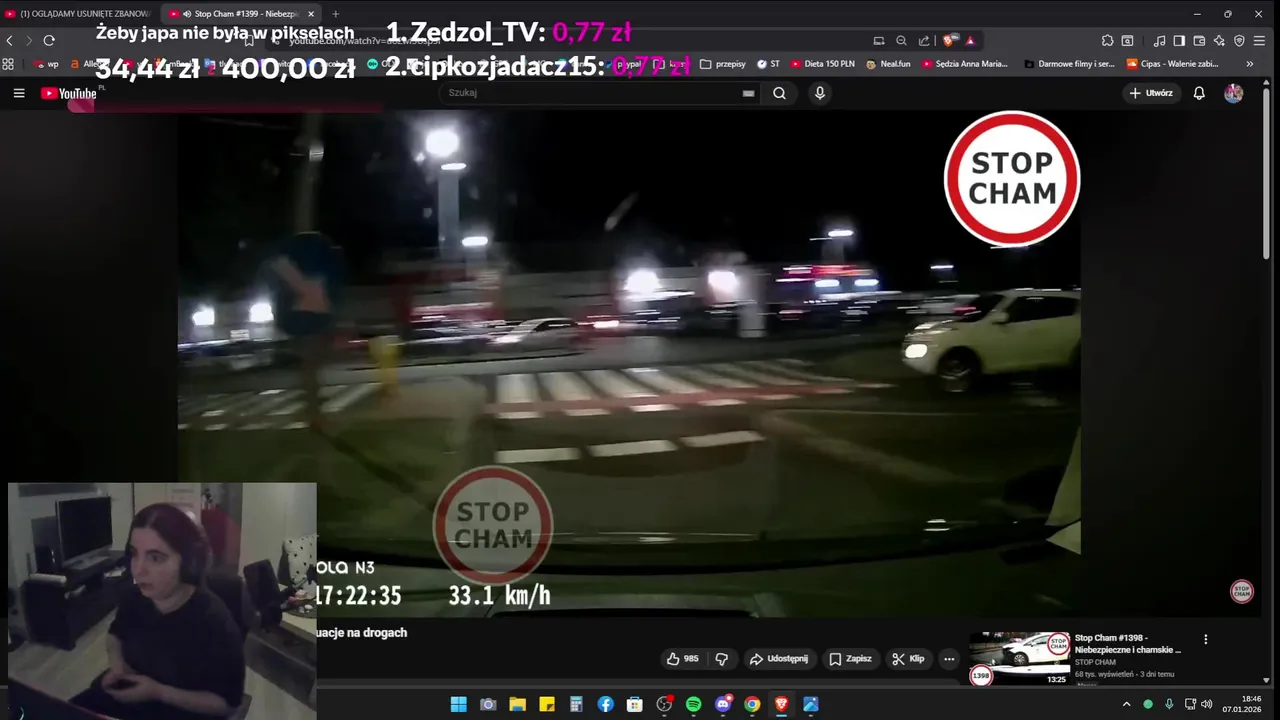1280x720 pixels.
Task: Open Brave browser from the taskbar
Action: [781, 704]
